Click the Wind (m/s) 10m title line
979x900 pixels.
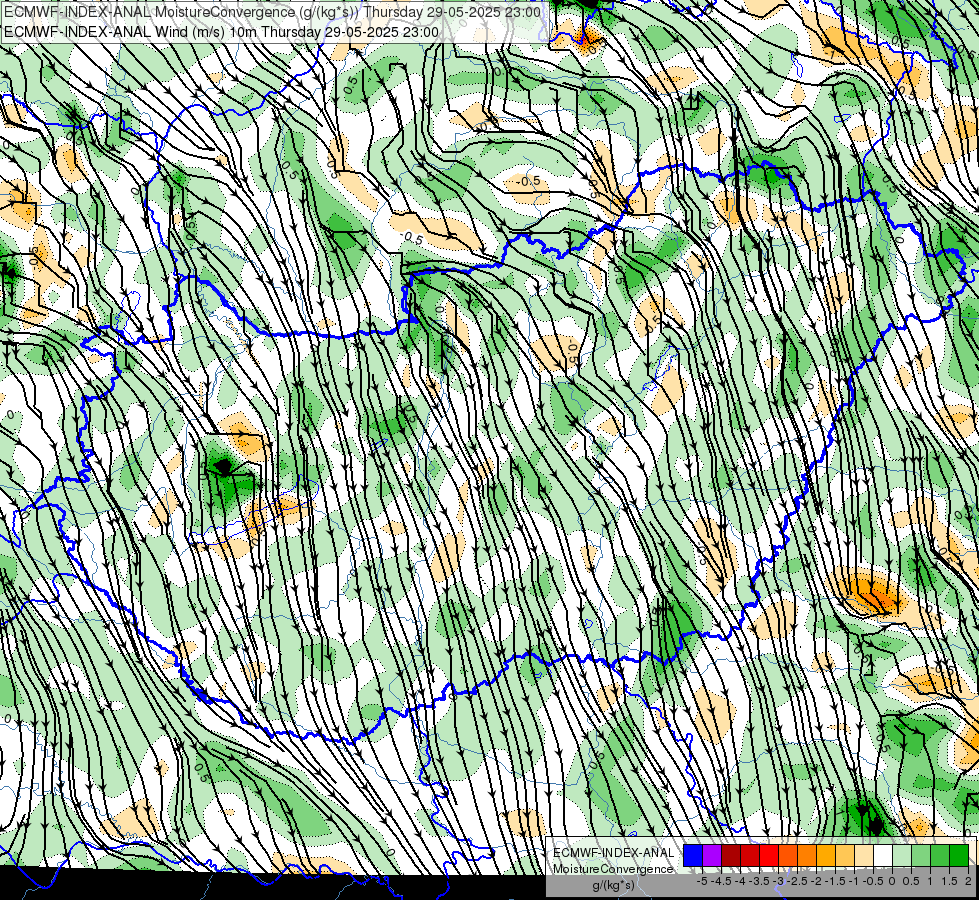[x=221, y=32]
